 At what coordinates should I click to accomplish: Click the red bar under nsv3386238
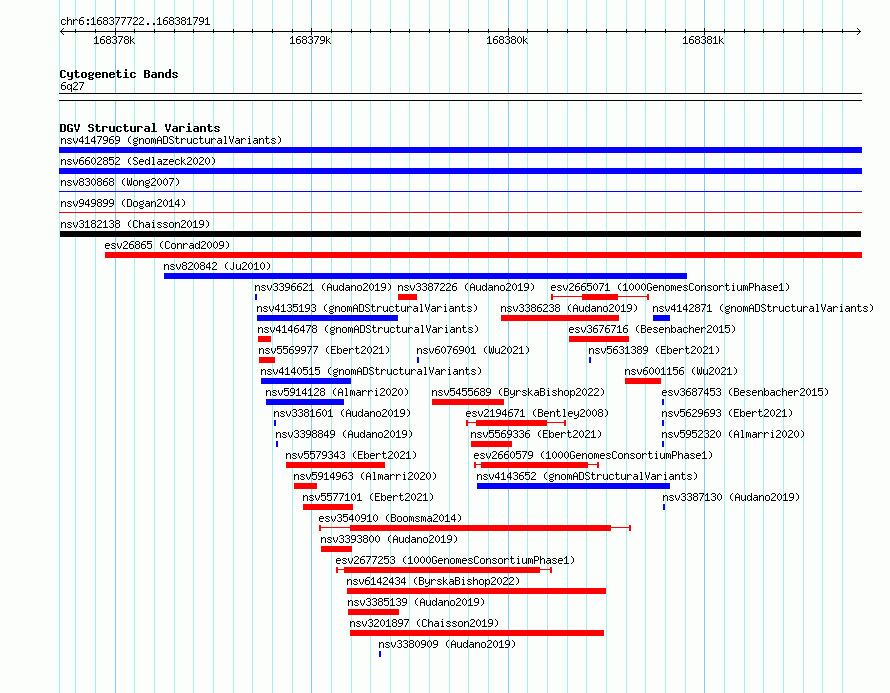pyautogui.click(x=559, y=318)
